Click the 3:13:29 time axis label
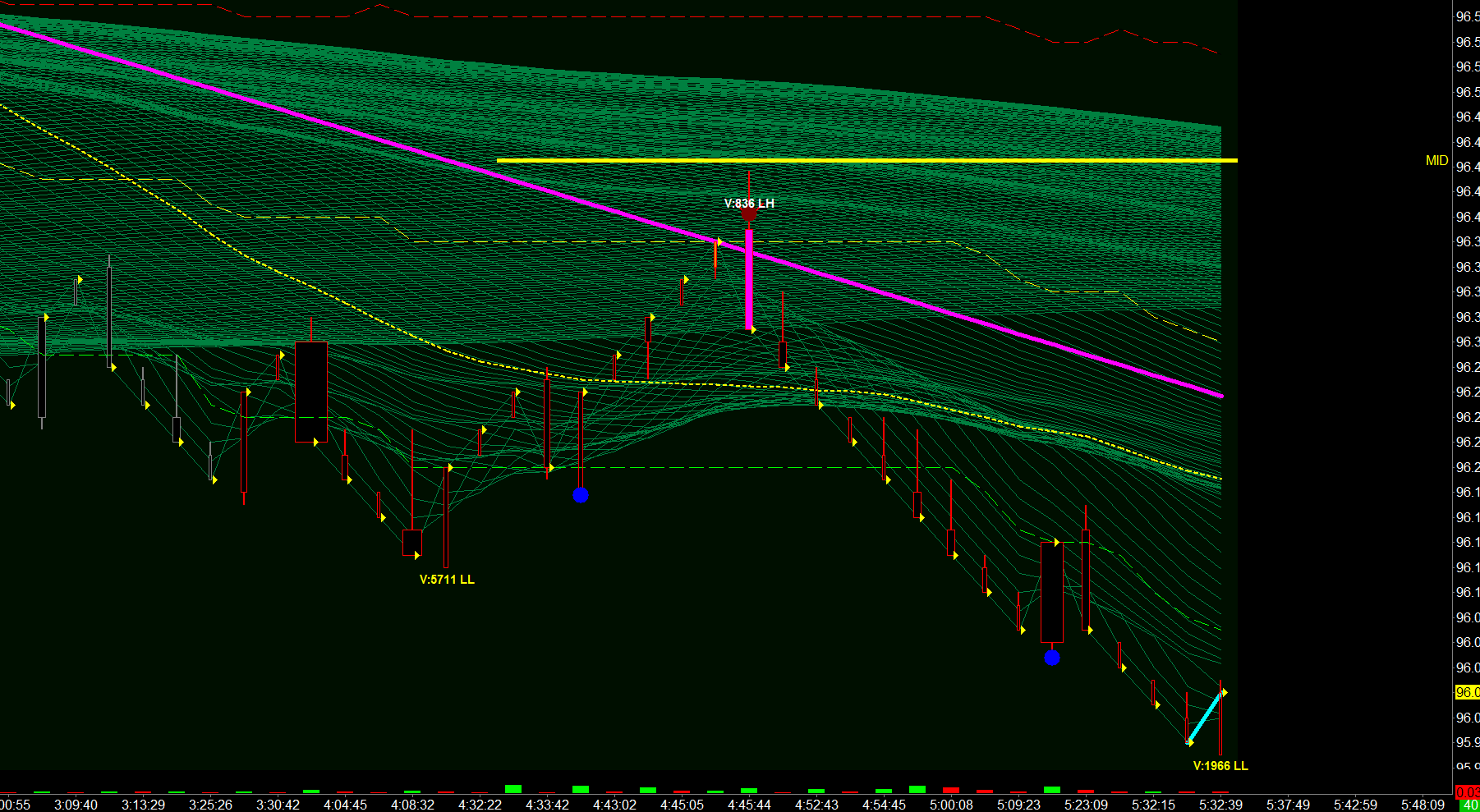This screenshot has width=1480, height=812. click(143, 805)
